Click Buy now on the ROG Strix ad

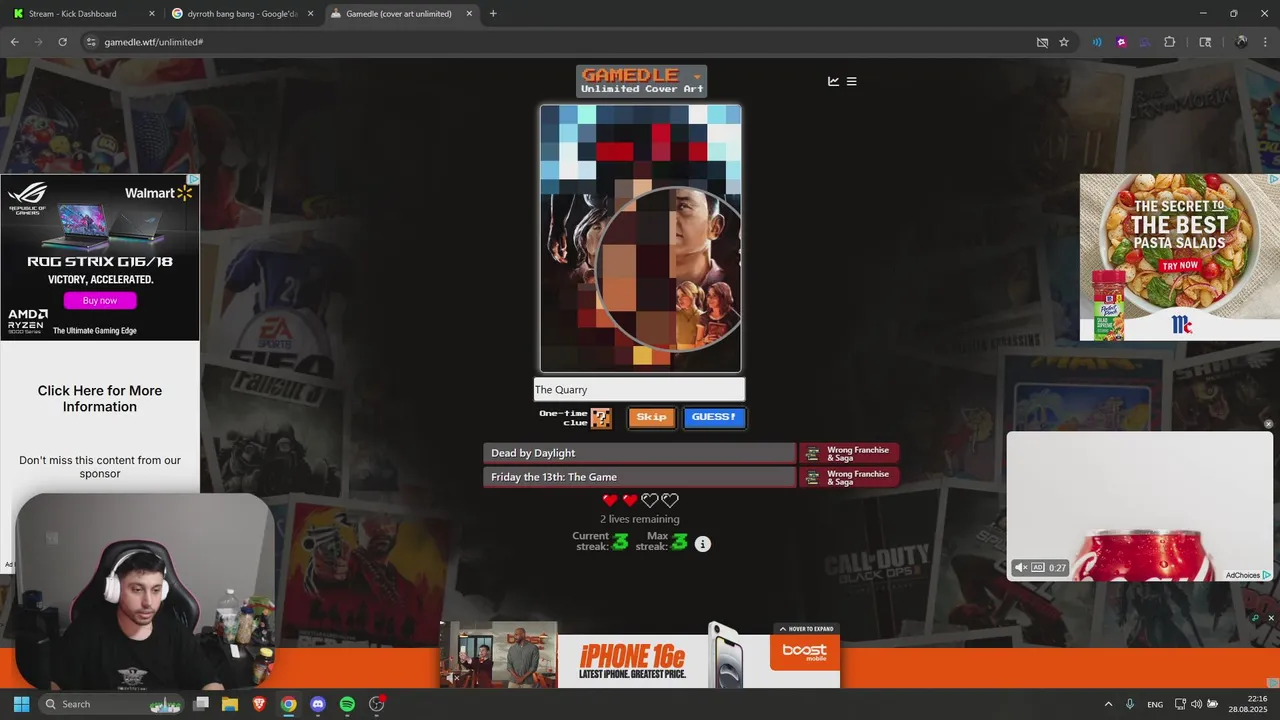99,301
